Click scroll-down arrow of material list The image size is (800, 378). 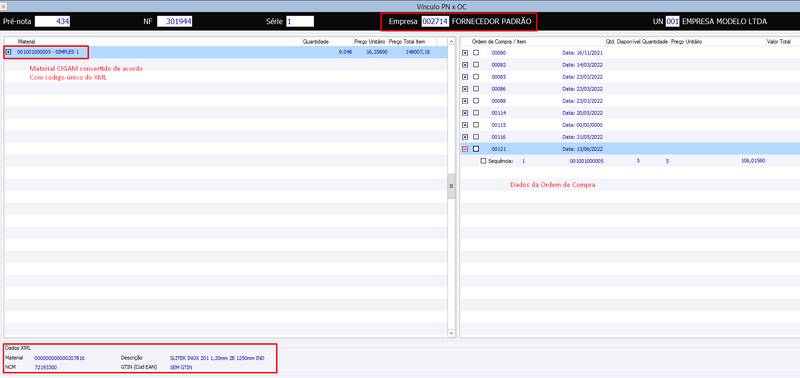click(451, 333)
